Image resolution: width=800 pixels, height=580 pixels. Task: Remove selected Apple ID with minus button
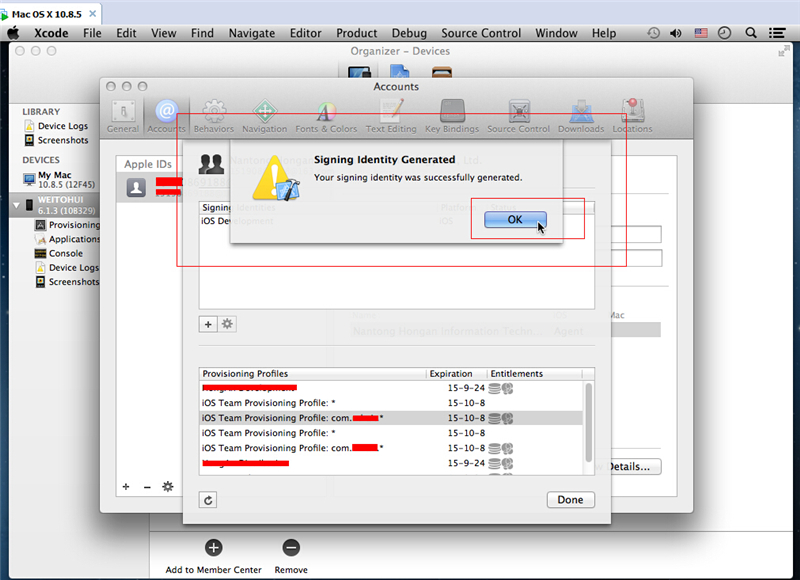pyautogui.click(x=147, y=487)
